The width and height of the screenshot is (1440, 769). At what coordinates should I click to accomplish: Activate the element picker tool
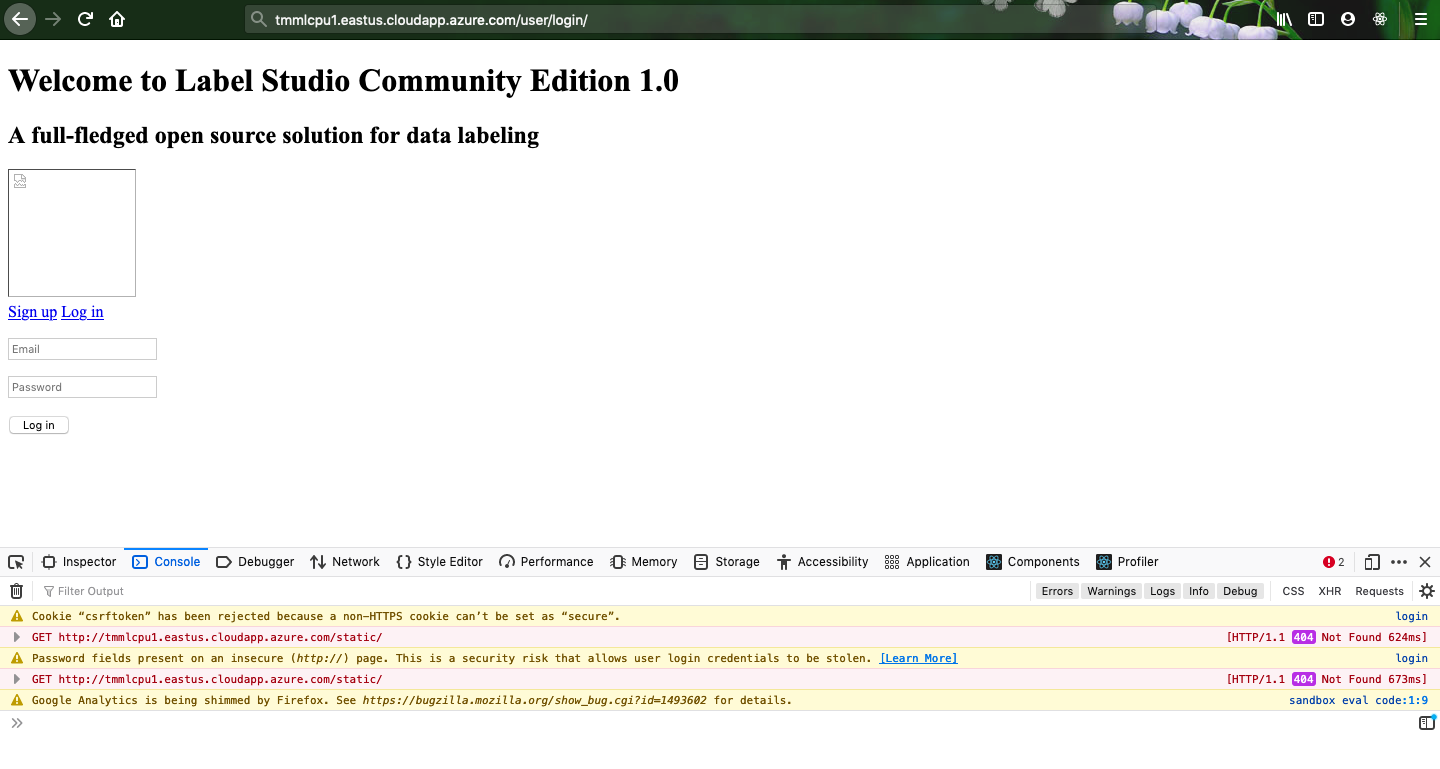16,562
